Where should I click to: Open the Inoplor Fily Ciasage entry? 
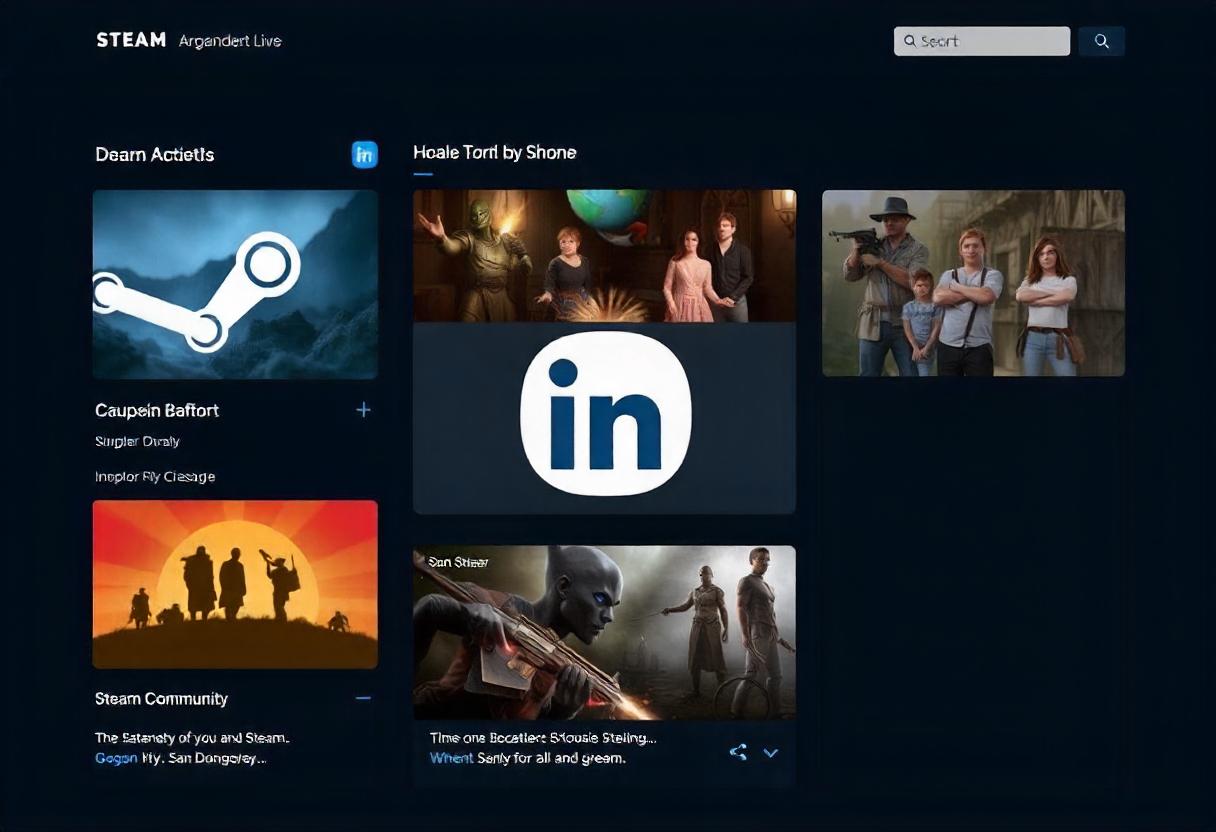(x=155, y=476)
